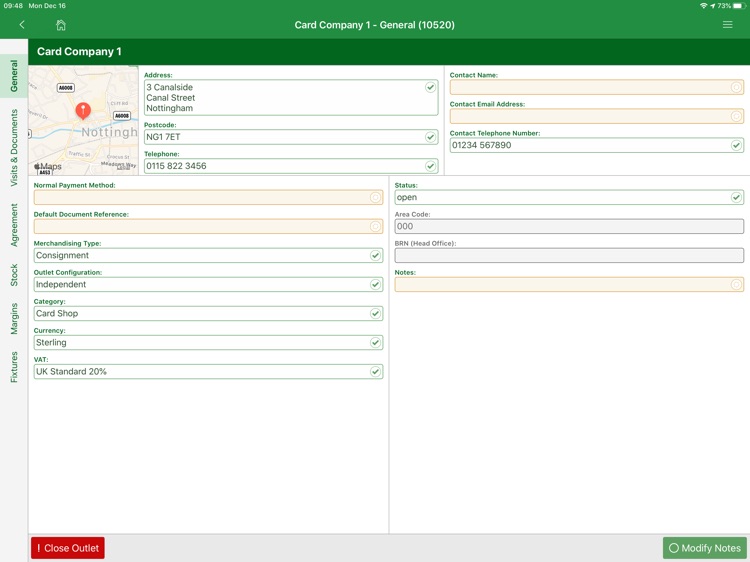750x562 pixels.
Task: Tap the red map location pin
Action: pyautogui.click(x=83, y=111)
